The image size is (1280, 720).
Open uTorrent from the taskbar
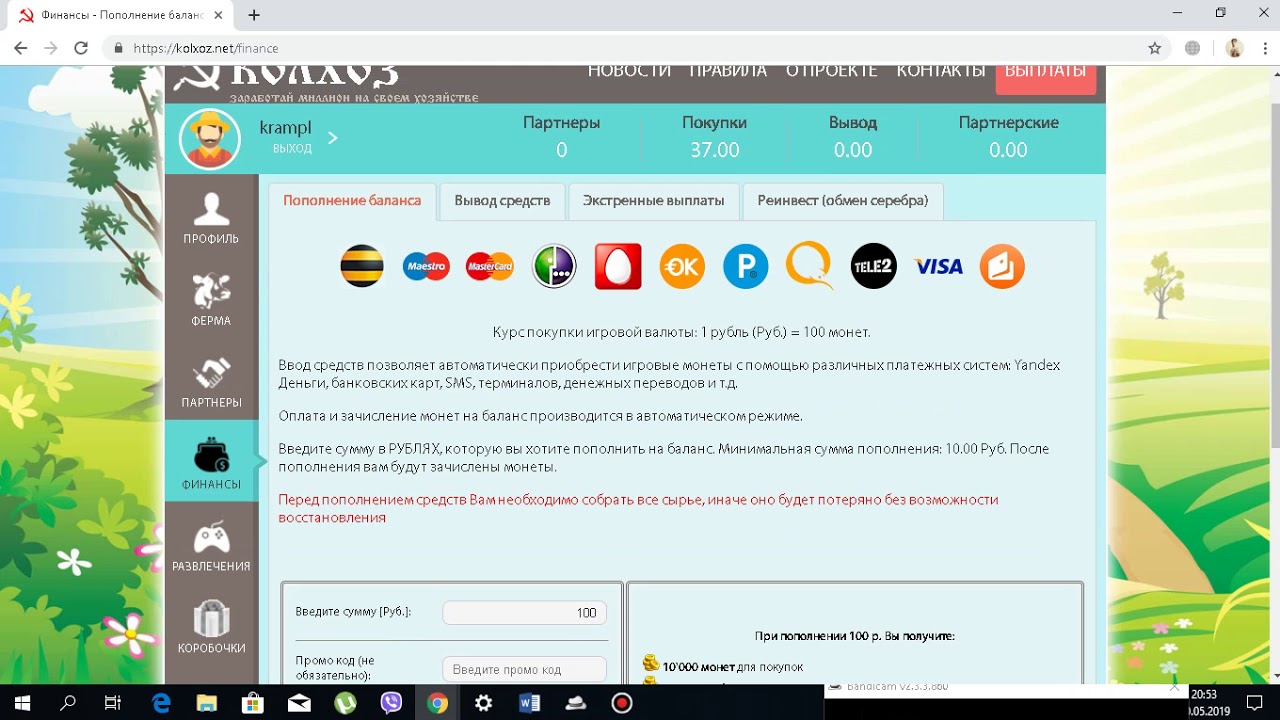(345, 703)
